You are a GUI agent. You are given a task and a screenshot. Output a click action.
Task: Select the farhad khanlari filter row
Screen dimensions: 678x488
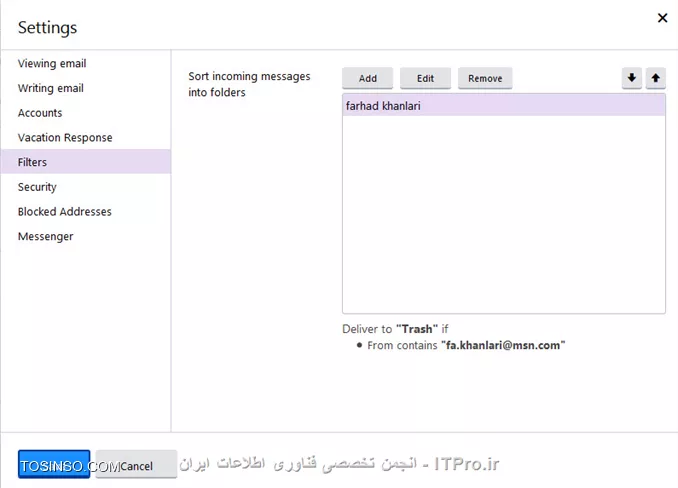click(x=504, y=105)
